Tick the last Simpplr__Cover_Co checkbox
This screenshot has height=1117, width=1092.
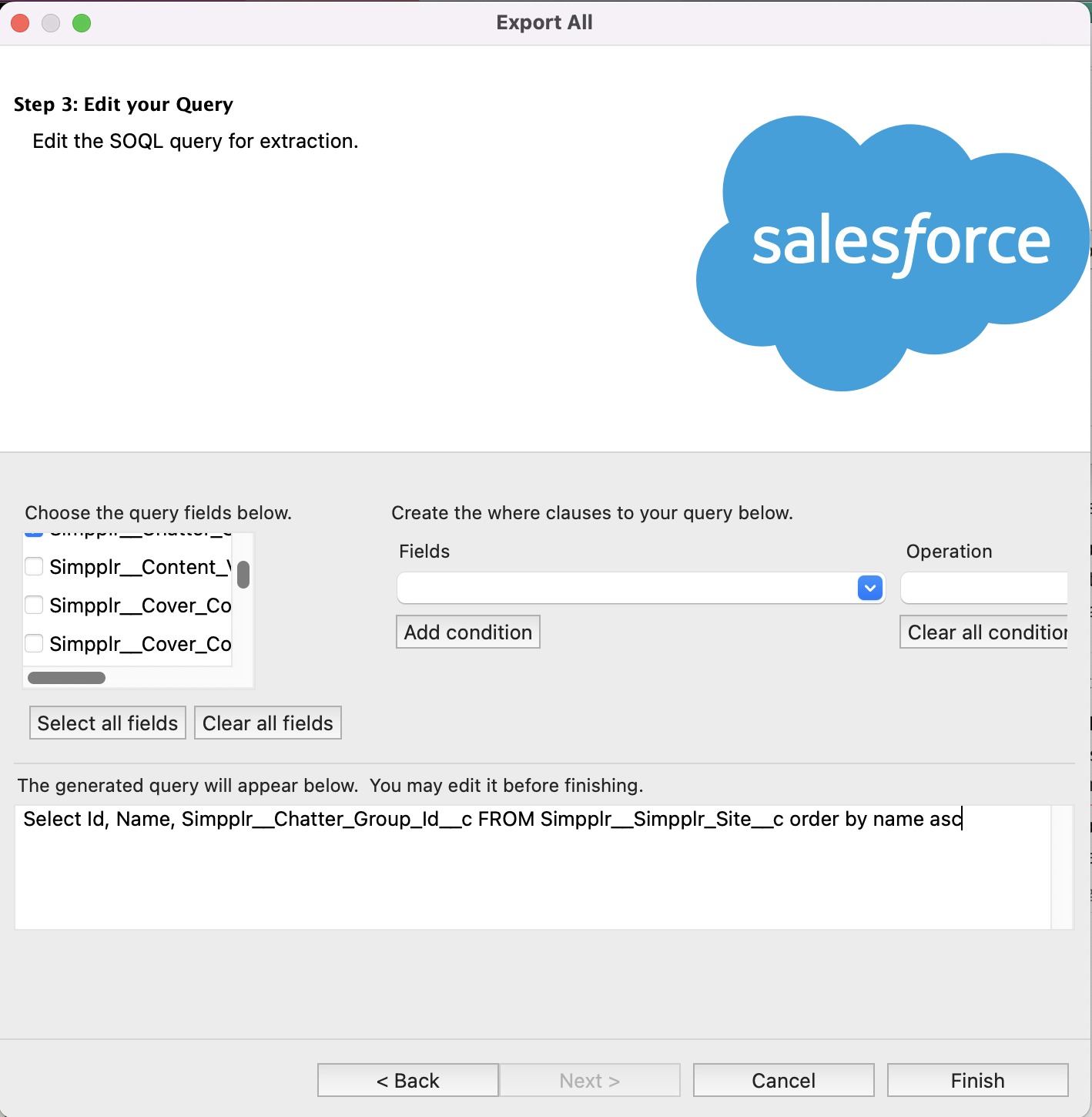34,644
